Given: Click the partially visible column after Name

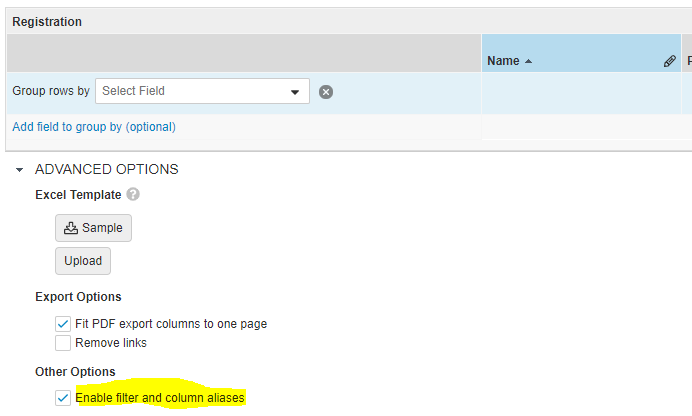Looking at the screenshot, I should tap(688, 61).
